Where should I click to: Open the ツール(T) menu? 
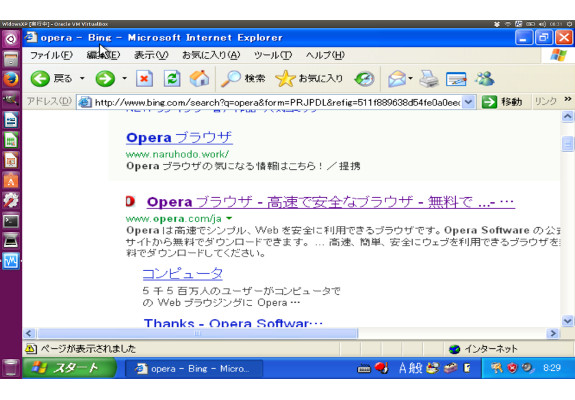pyautogui.click(x=273, y=55)
